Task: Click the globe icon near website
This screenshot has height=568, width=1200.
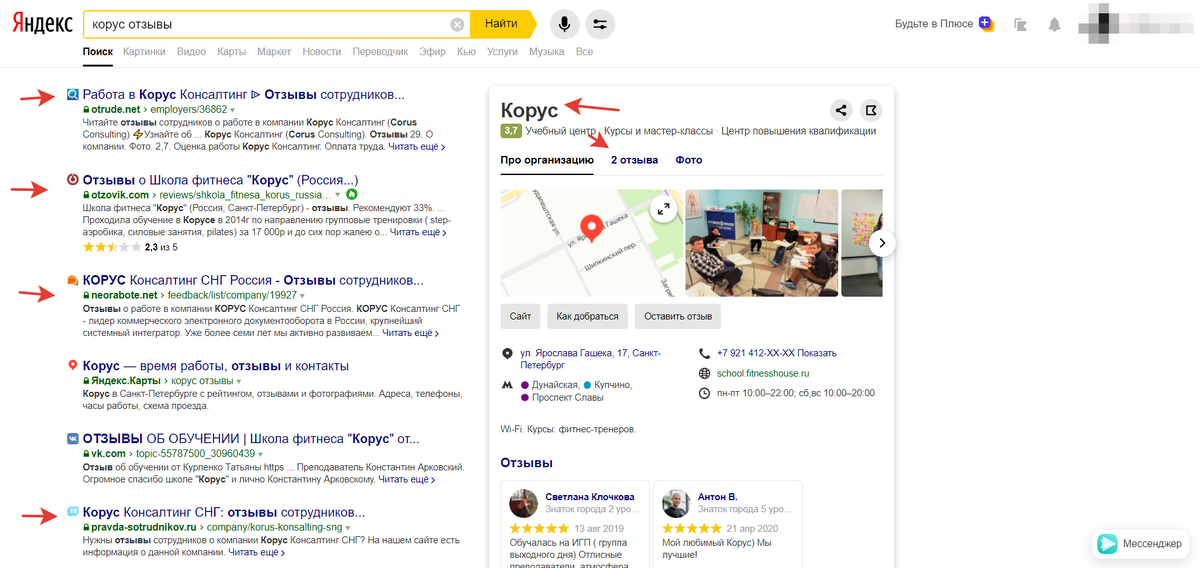Action: click(706, 373)
